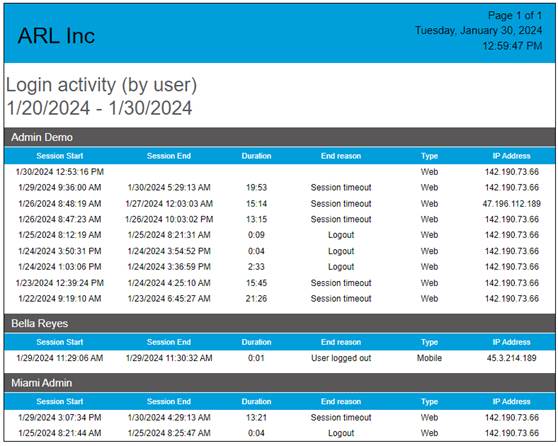Click Duration column header under Bella Reyes

click(256, 342)
